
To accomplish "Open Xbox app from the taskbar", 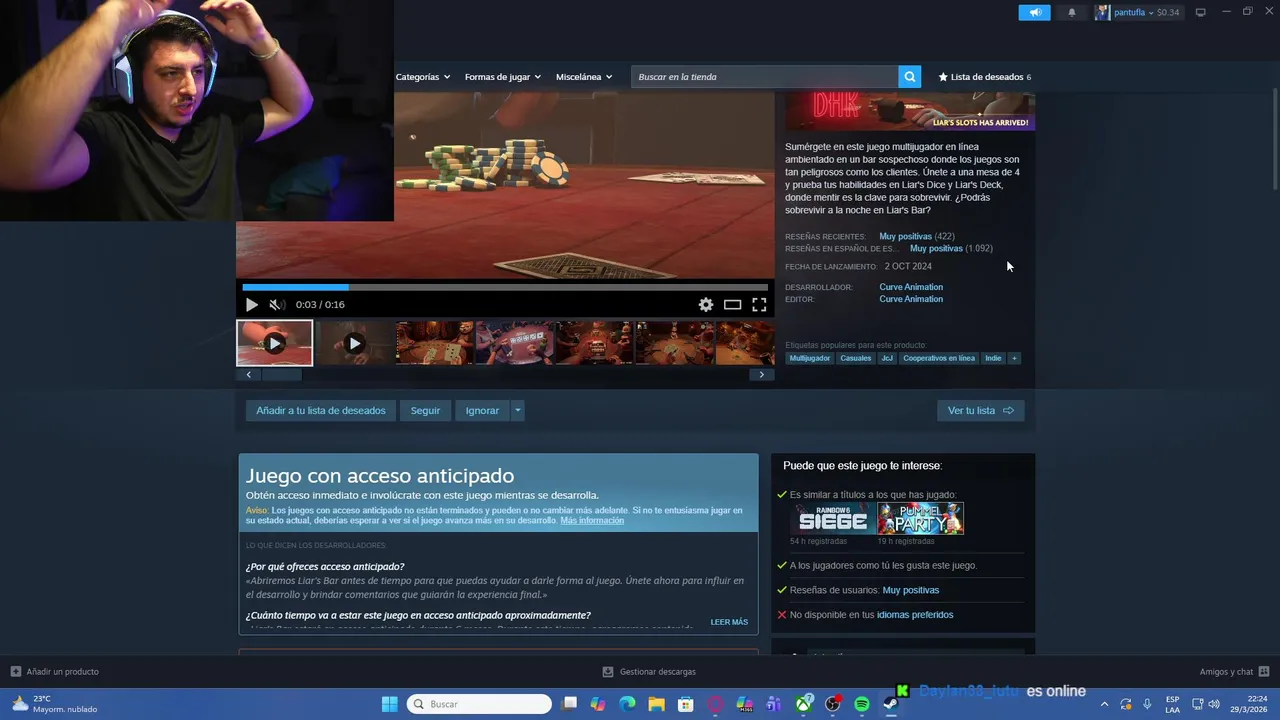I will 803,704.
